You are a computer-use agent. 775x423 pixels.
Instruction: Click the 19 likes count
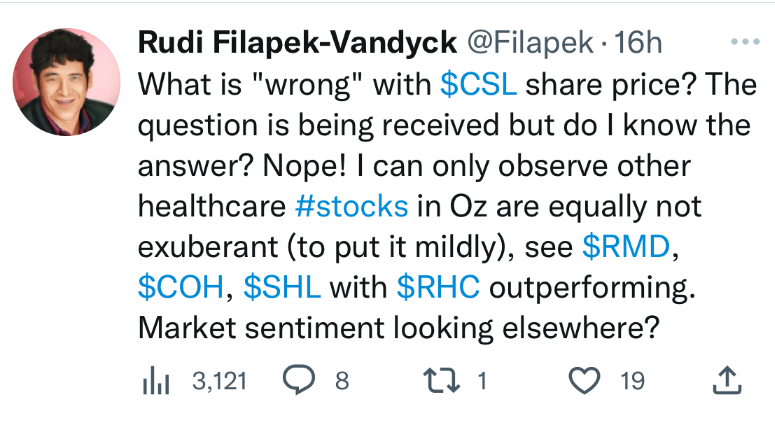[631, 380]
